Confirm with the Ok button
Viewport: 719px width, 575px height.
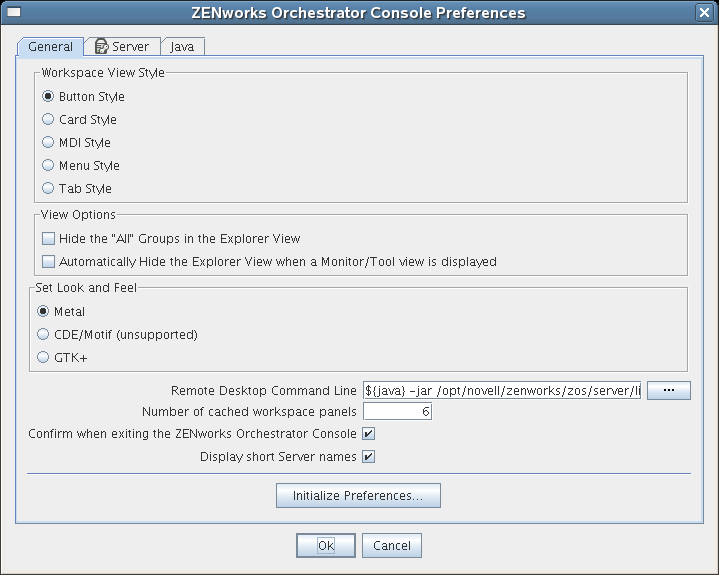click(326, 545)
